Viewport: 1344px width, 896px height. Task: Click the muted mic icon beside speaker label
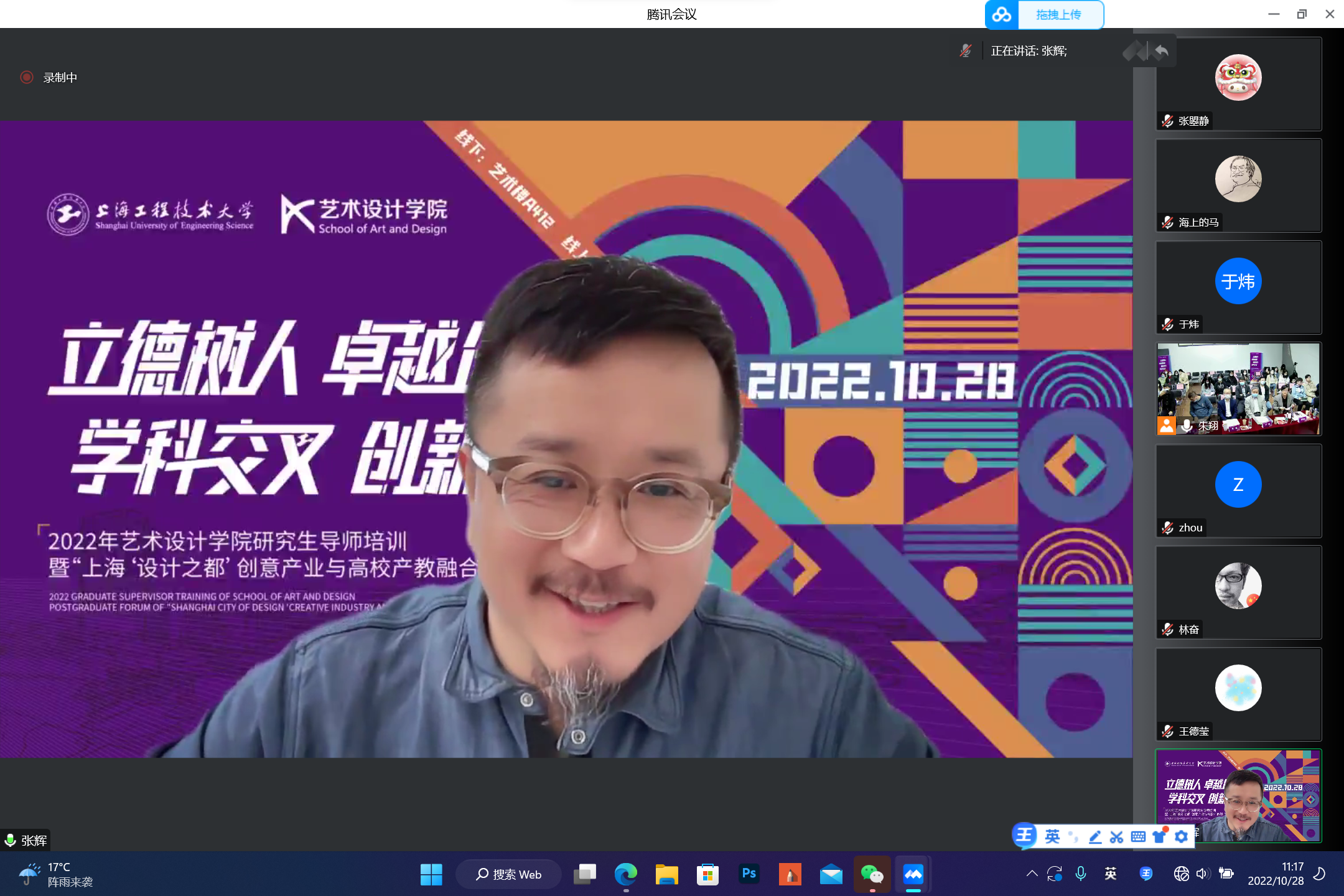coord(965,51)
